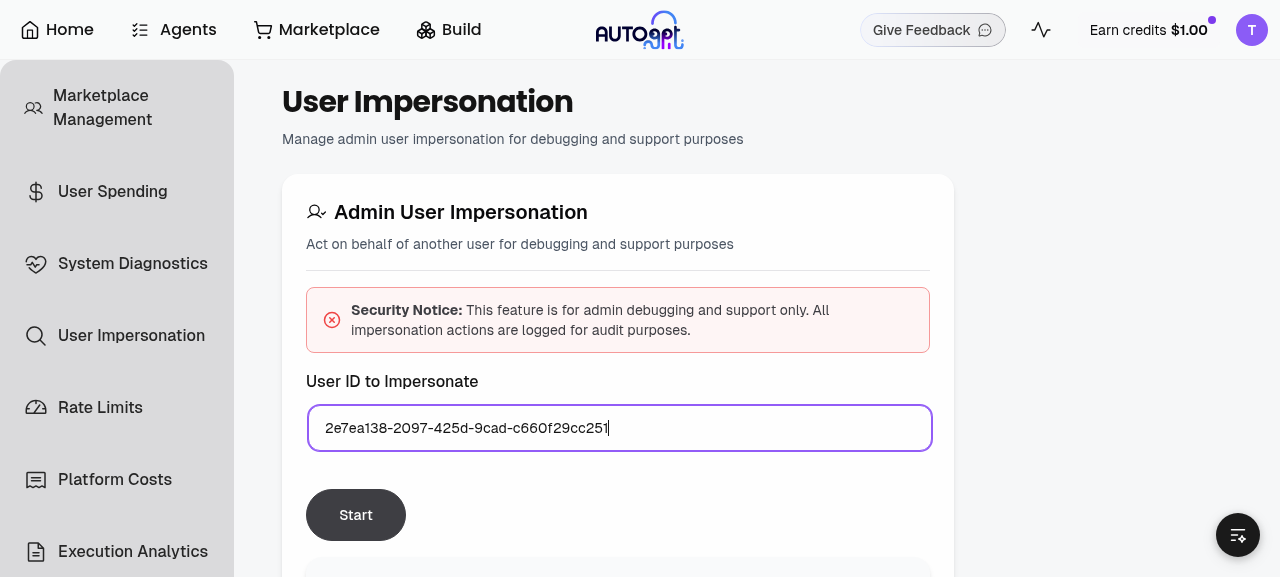Click the Platform Costs receipt icon
The height and width of the screenshot is (577, 1280).
[36, 480]
